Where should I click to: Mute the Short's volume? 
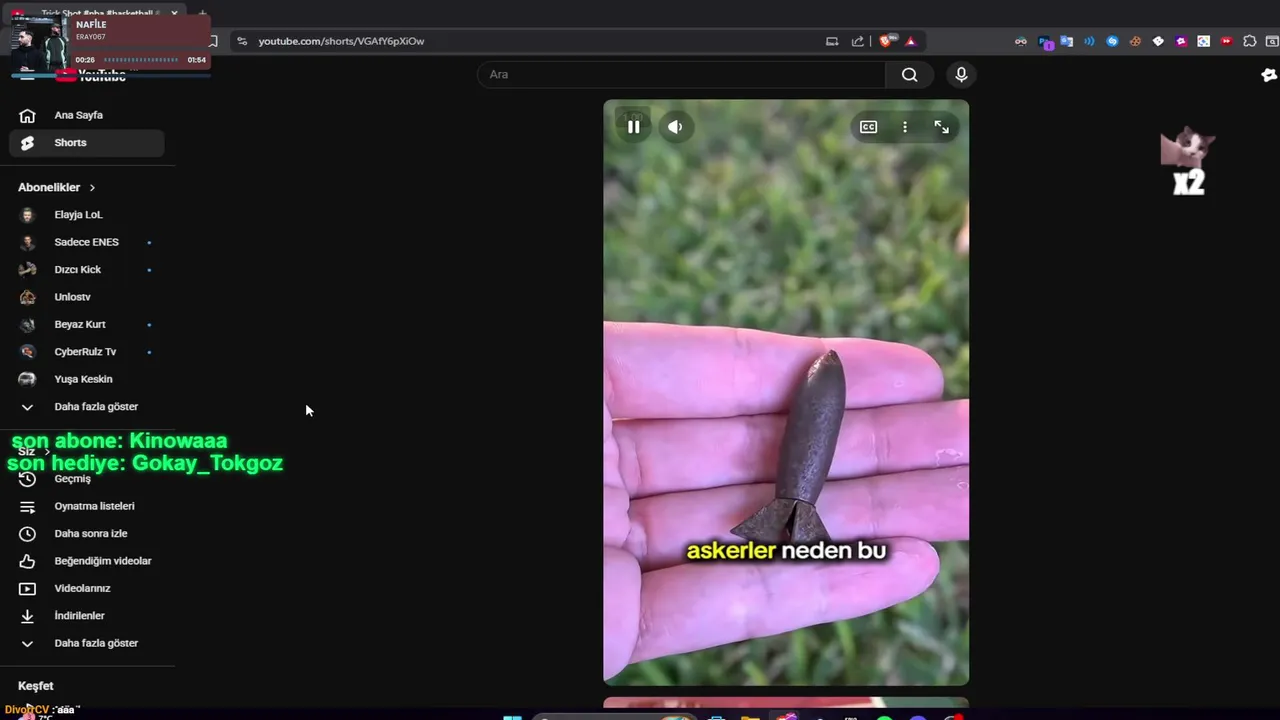(675, 127)
